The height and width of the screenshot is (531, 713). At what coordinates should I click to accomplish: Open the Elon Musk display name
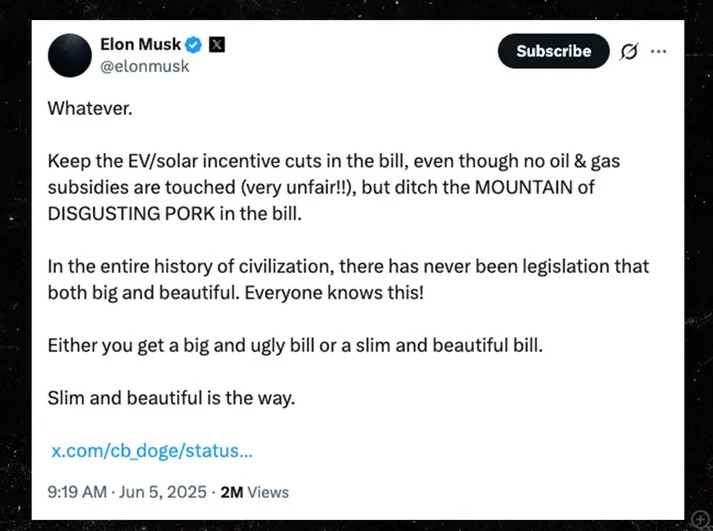click(x=141, y=45)
